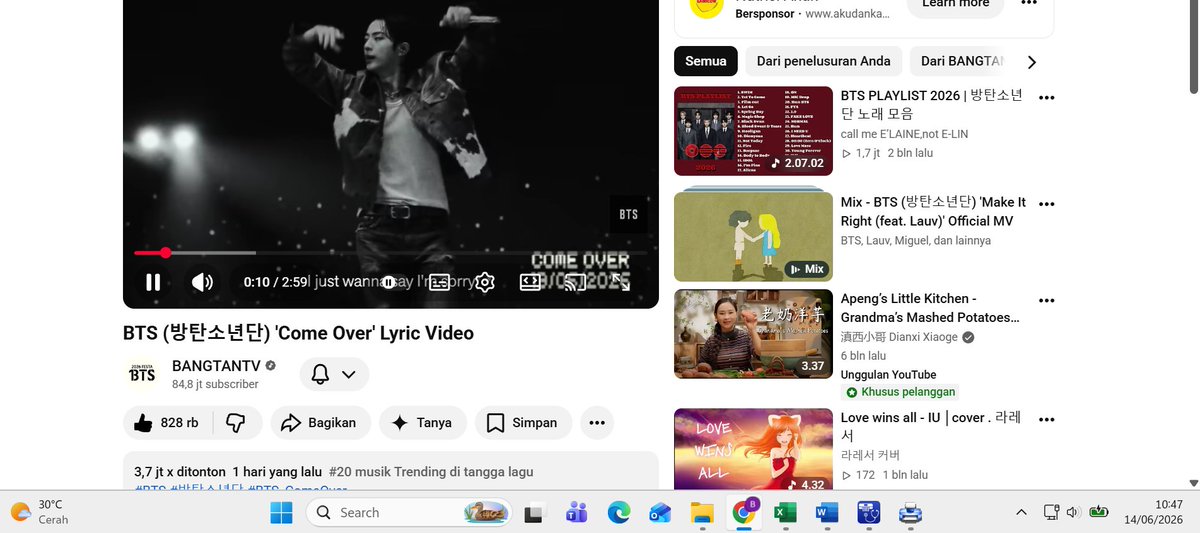
Task: Open weather widget 30°C Cerah
Action: click(x=40, y=512)
